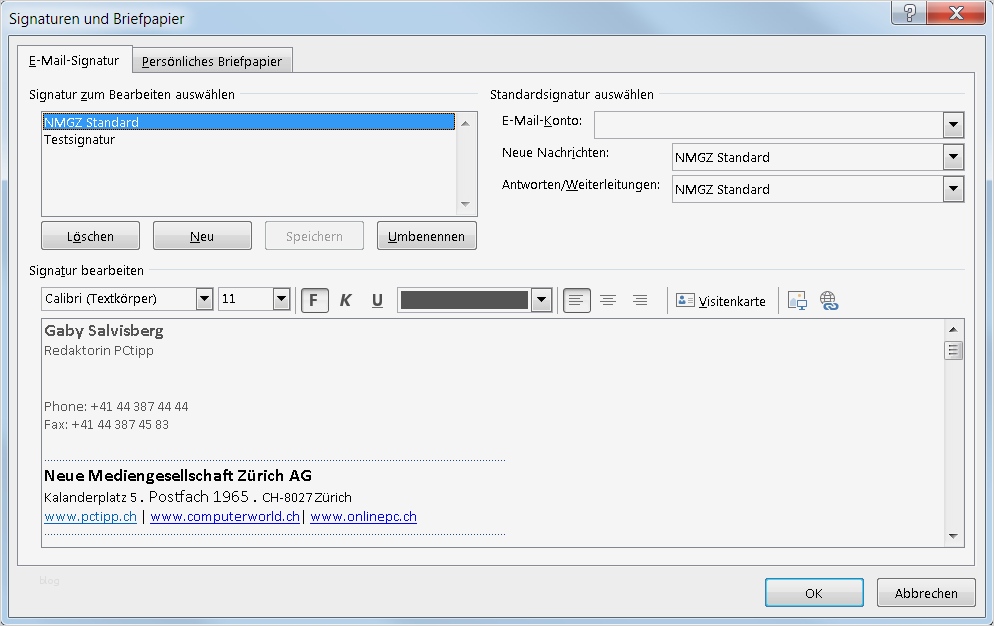994x626 pixels.
Task: Open the Calibri font family dropdown
Action: (x=204, y=299)
